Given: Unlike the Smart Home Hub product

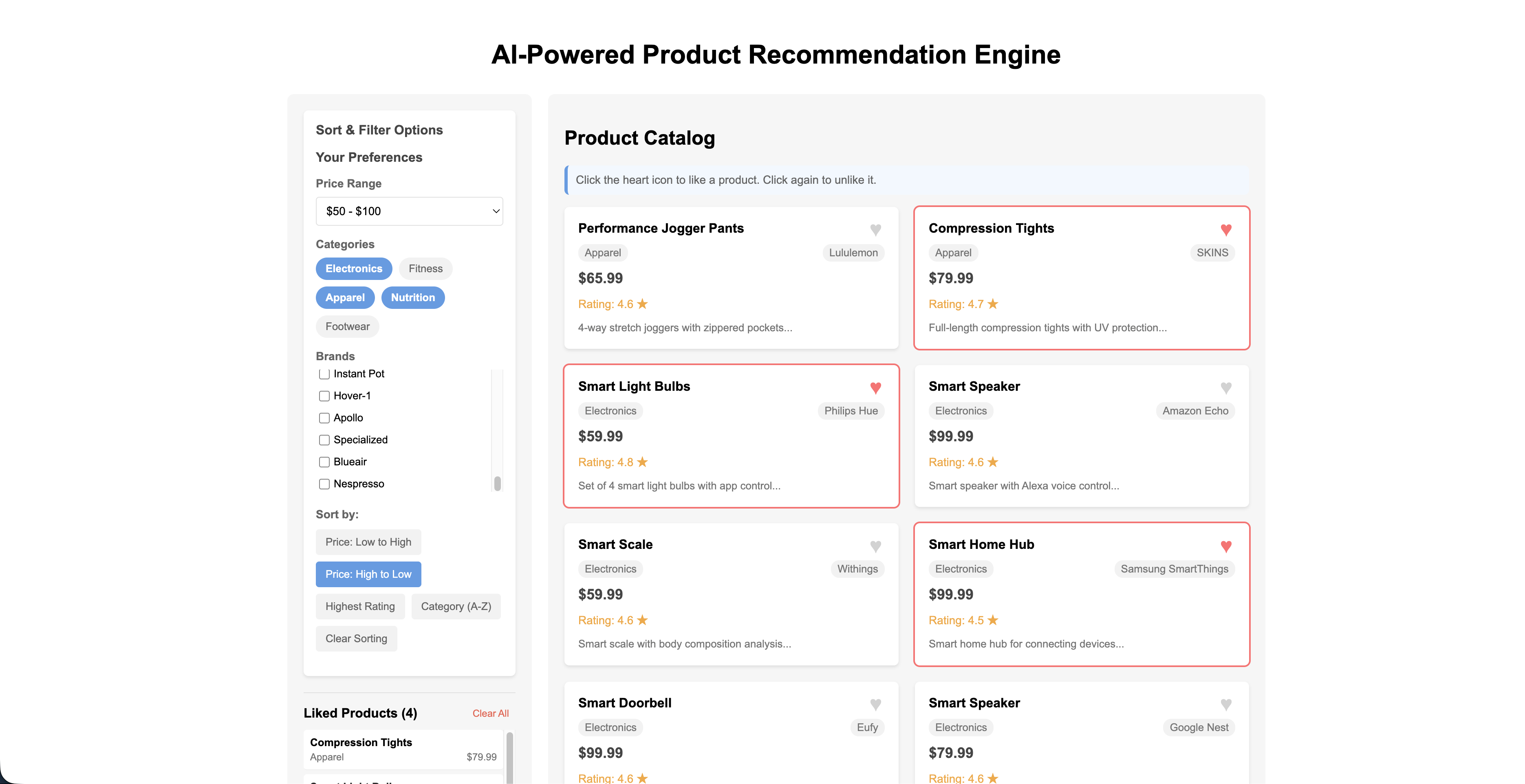Looking at the screenshot, I should click(x=1226, y=546).
